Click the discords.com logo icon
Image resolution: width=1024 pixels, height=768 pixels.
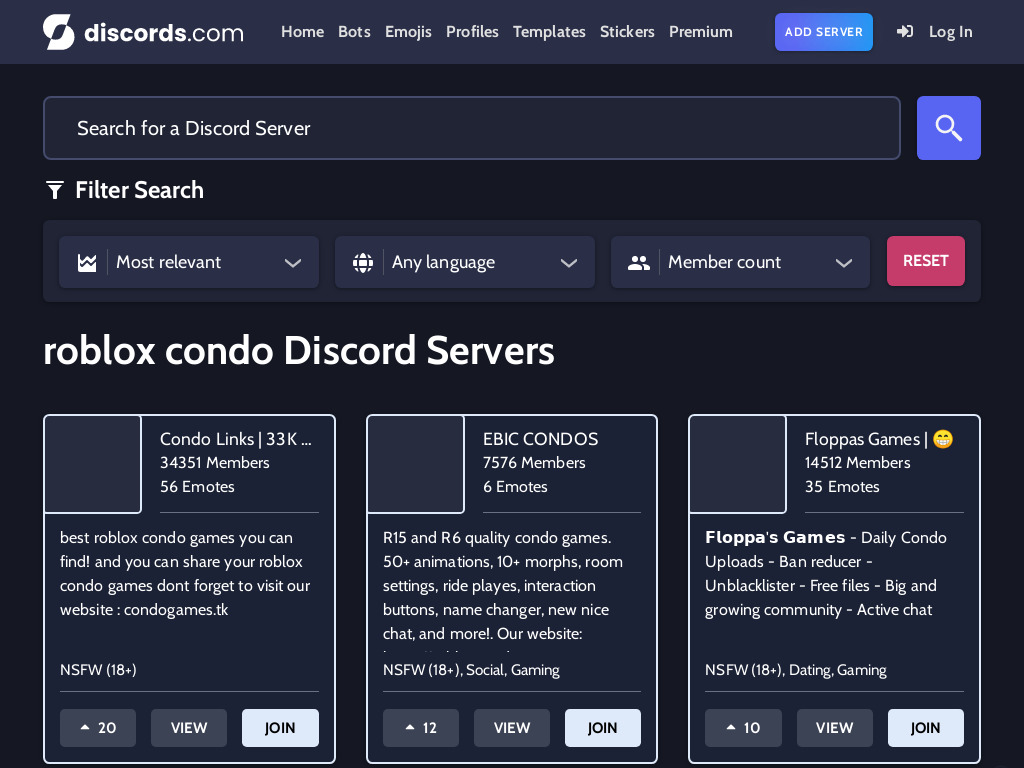click(59, 31)
